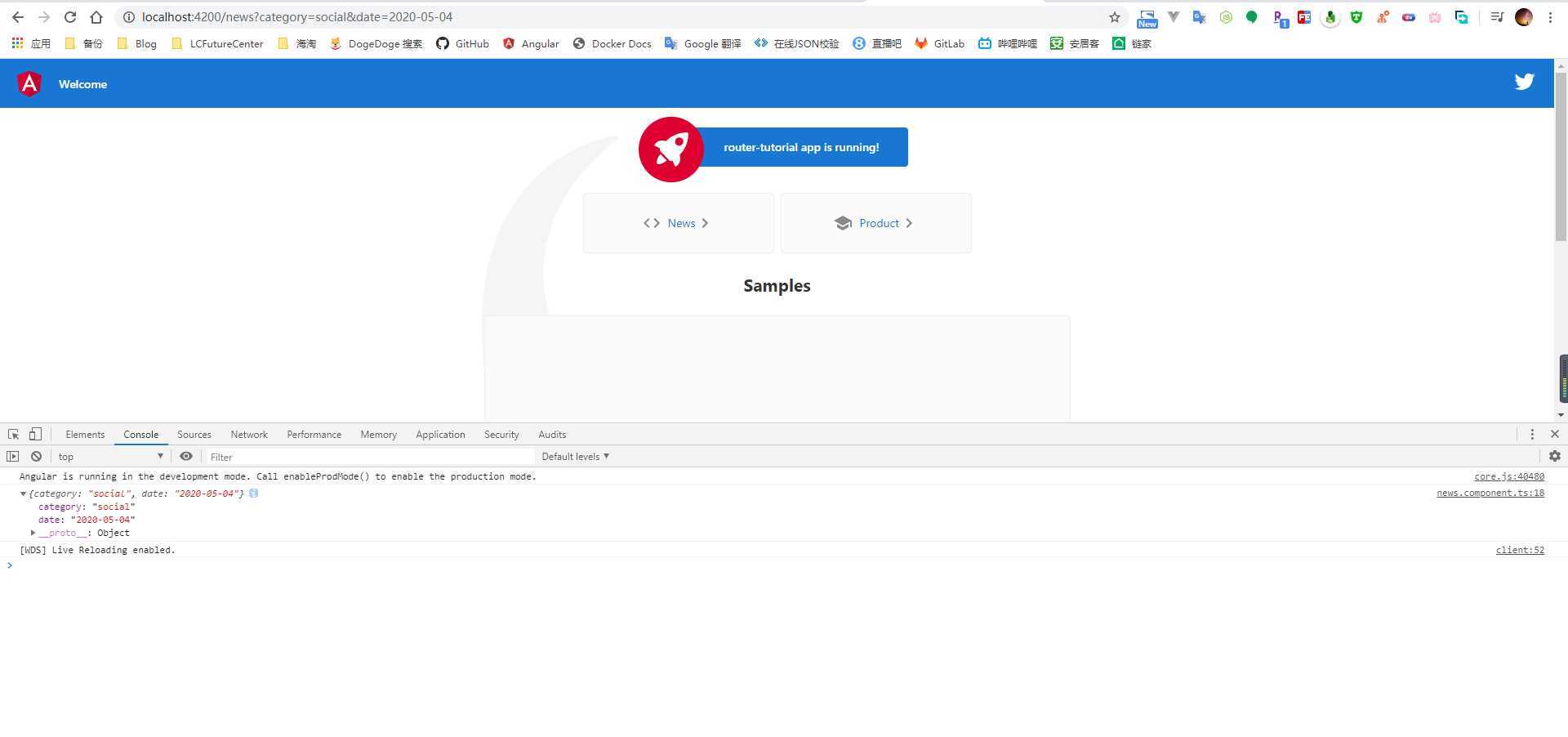Click the green shield extension icon
This screenshot has height=737, width=1568.
[1356, 16]
